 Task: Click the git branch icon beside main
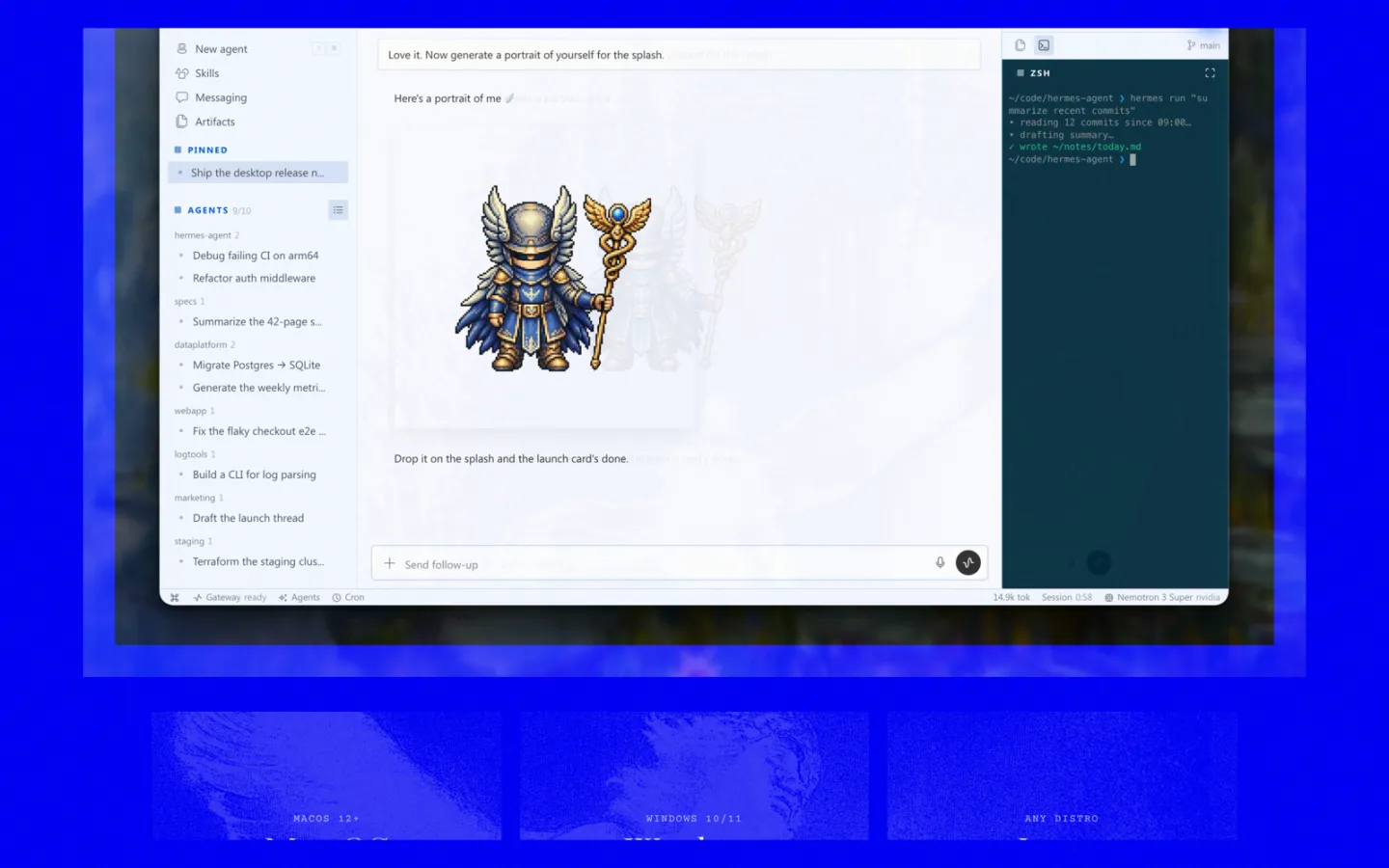[x=1191, y=45]
